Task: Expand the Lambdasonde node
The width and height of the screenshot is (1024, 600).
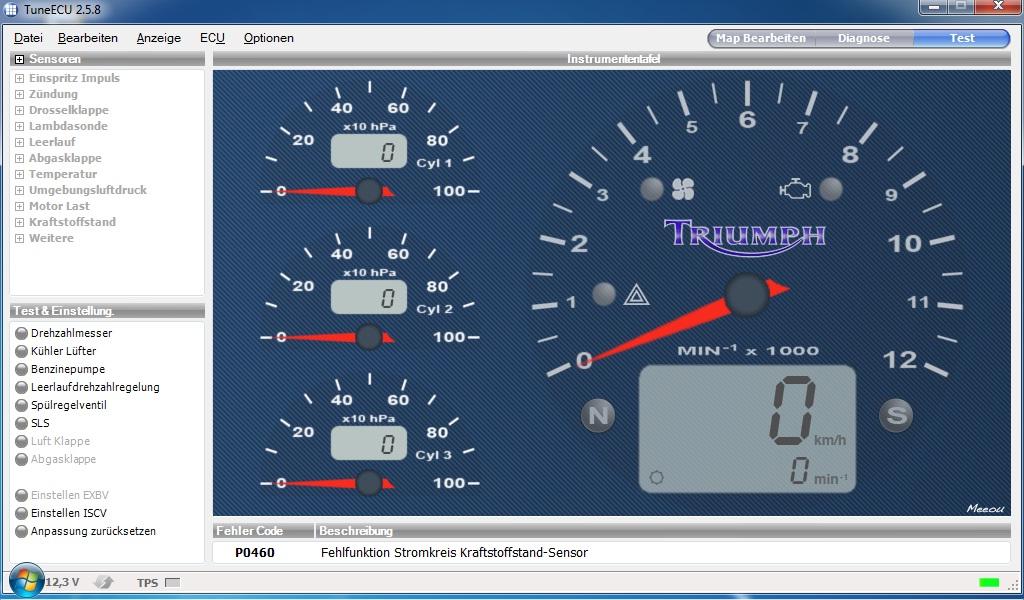Action: coord(20,127)
